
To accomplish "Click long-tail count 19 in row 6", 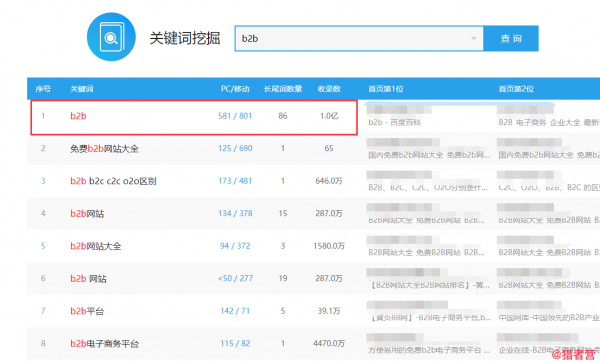I will tap(283, 278).
